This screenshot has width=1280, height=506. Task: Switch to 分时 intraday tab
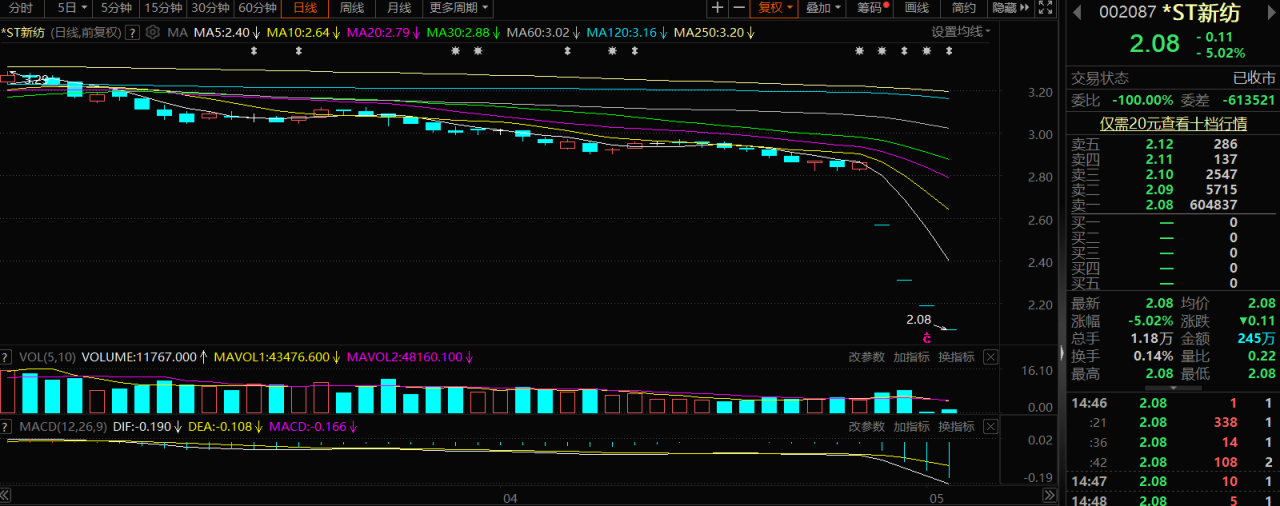point(20,8)
